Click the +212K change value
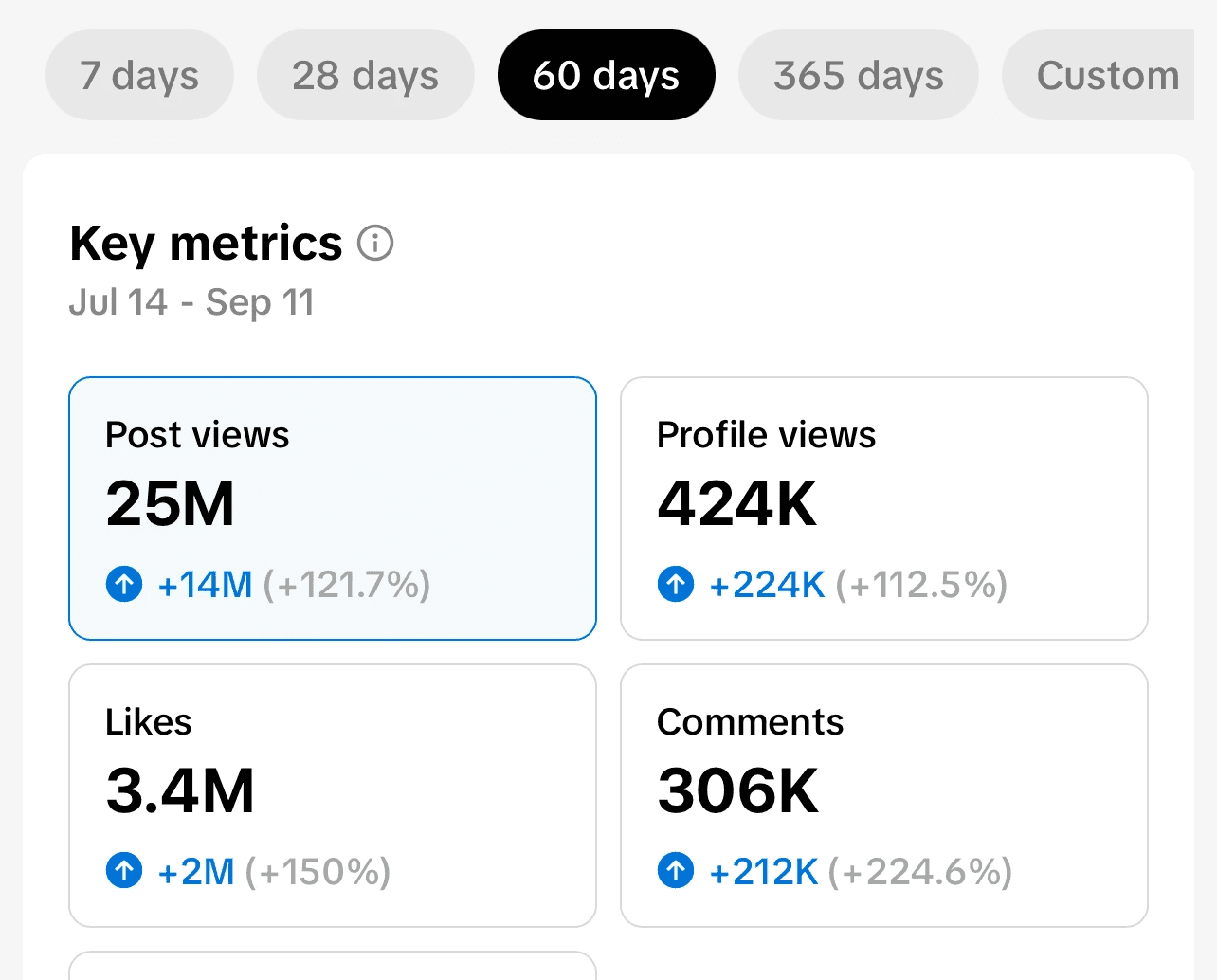Viewport: 1217px width, 980px height. point(764,872)
